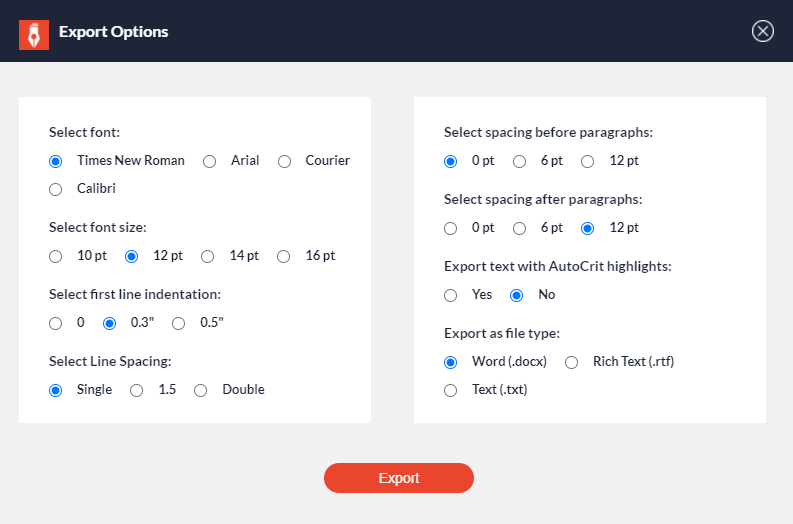Screen dimensions: 793x524
Task: Click the AutoCrit pen logo icon
Action: 34,35
